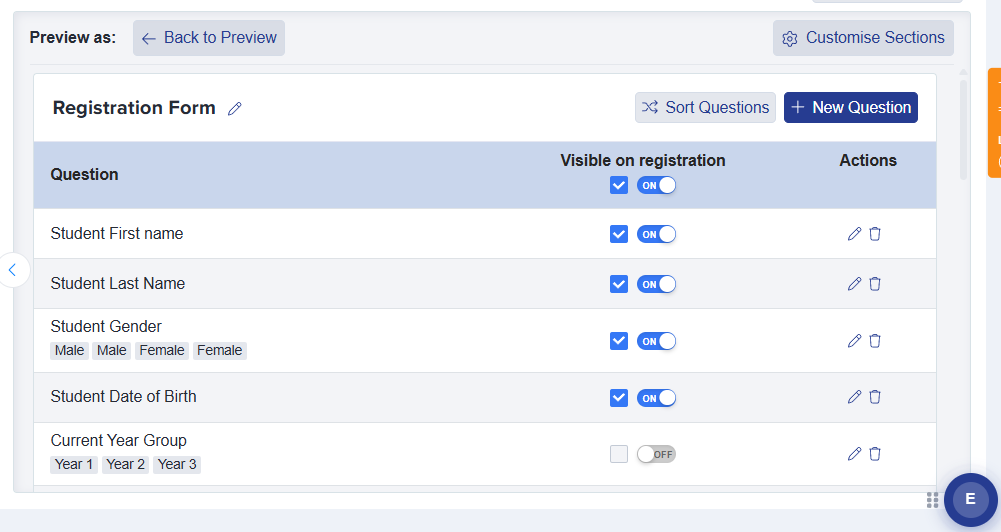Click the Actions column header
The height and width of the screenshot is (532, 1001).
coord(868,160)
